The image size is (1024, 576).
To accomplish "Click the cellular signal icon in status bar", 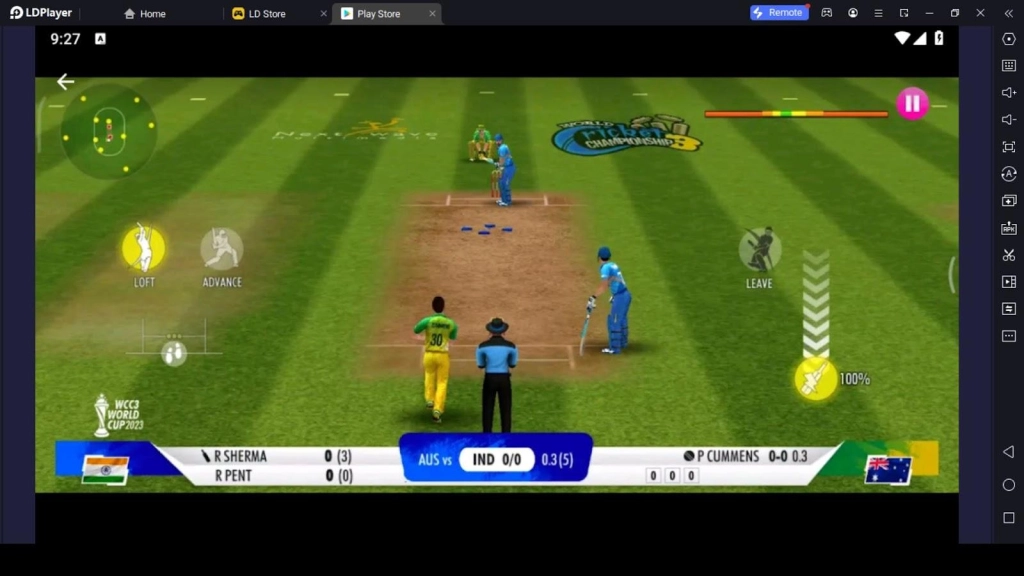I will pos(920,39).
